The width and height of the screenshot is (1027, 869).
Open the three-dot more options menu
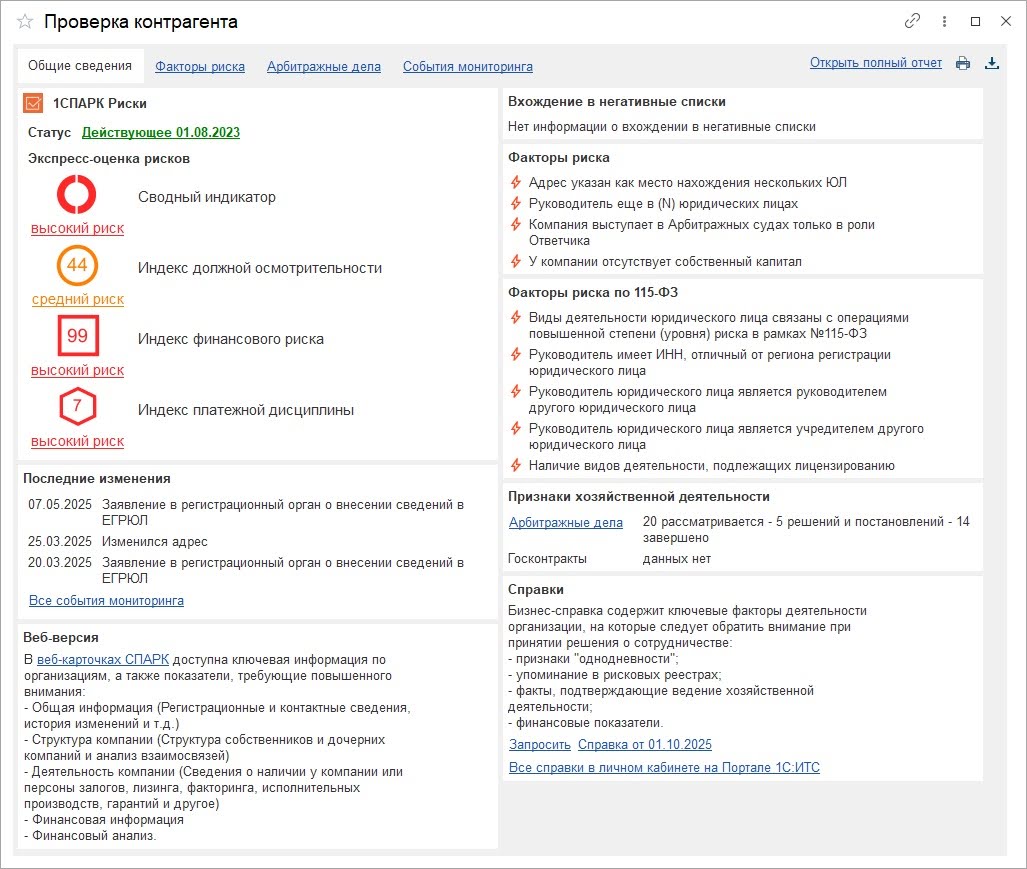(944, 21)
